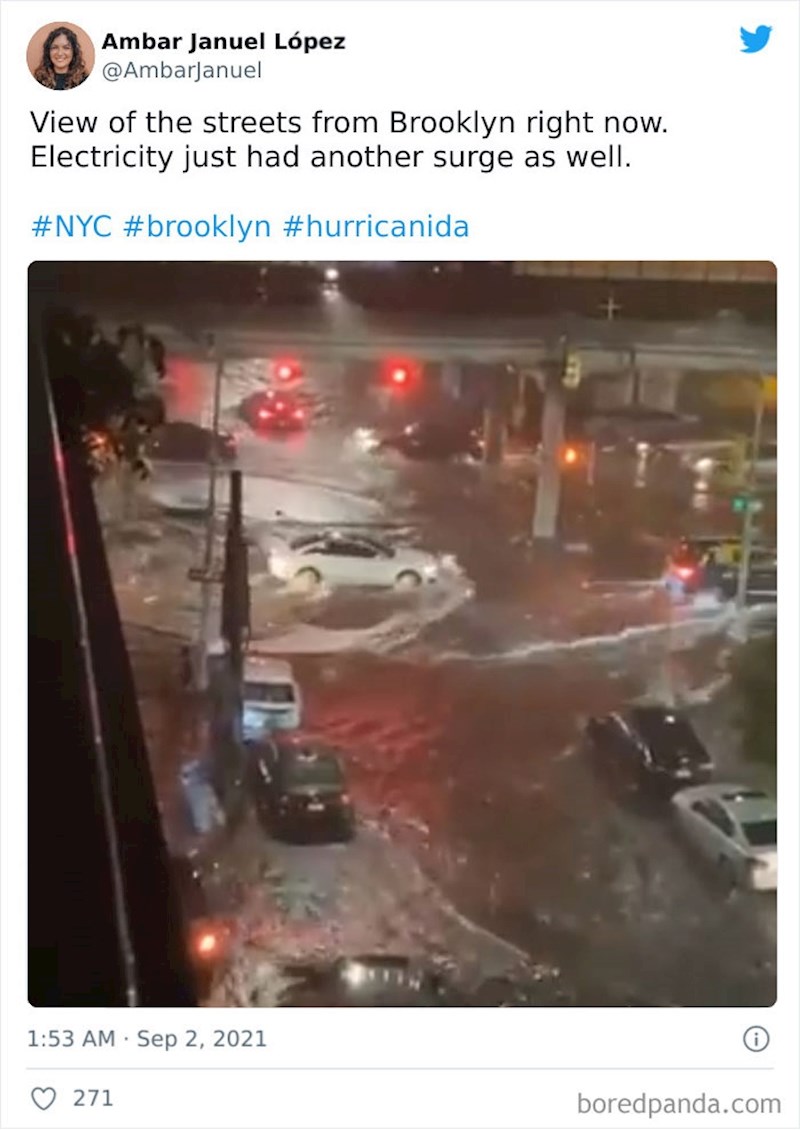Viewport: 800px width, 1130px height.
Task: Open the @AmbarJanuel handle link
Action: coord(182,71)
